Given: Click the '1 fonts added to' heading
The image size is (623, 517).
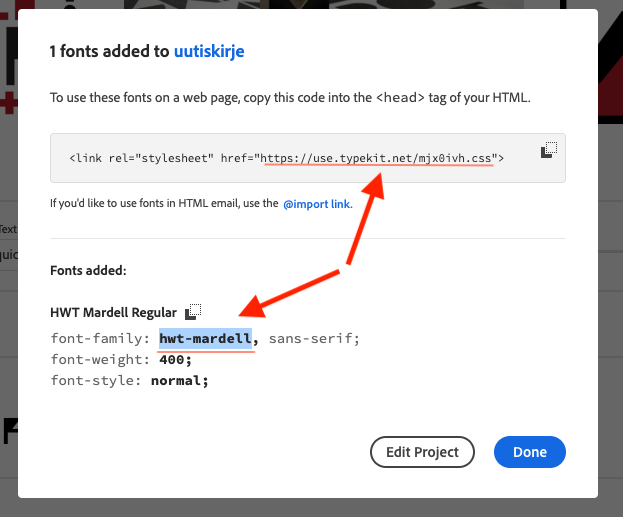Looking at the screenshot, I should [x=109, y=51].
